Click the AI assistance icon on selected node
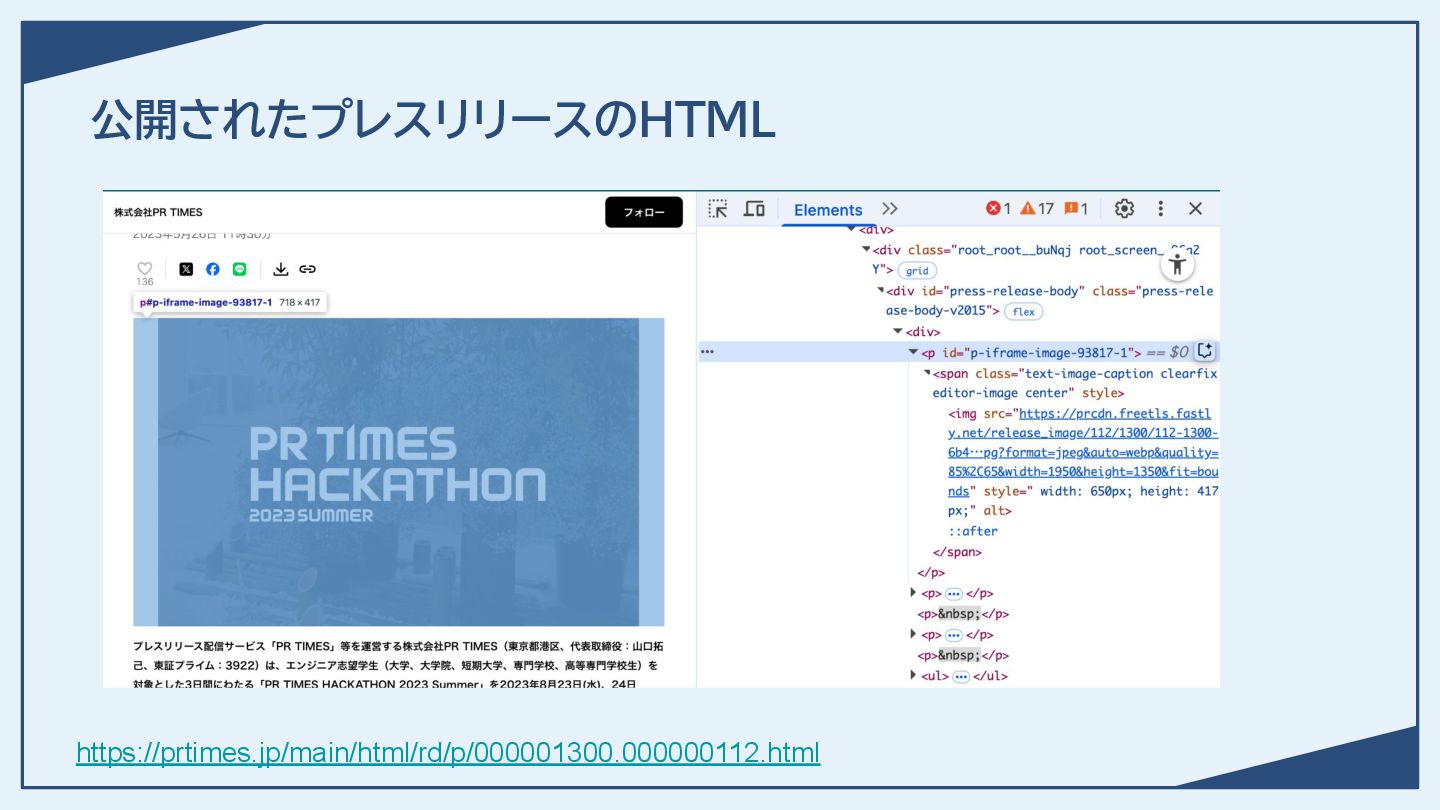 1205,351
